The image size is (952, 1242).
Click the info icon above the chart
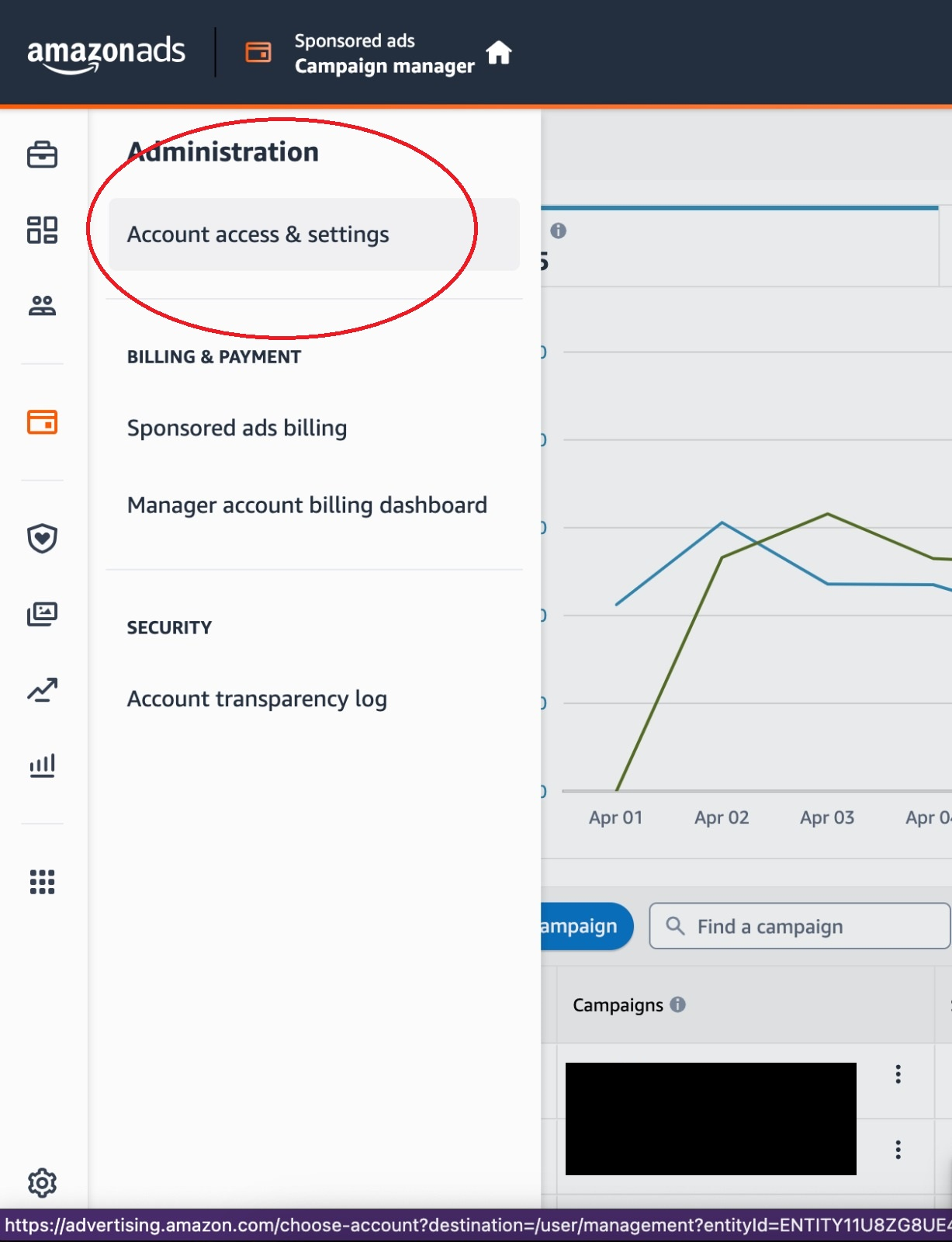(559, 231)
